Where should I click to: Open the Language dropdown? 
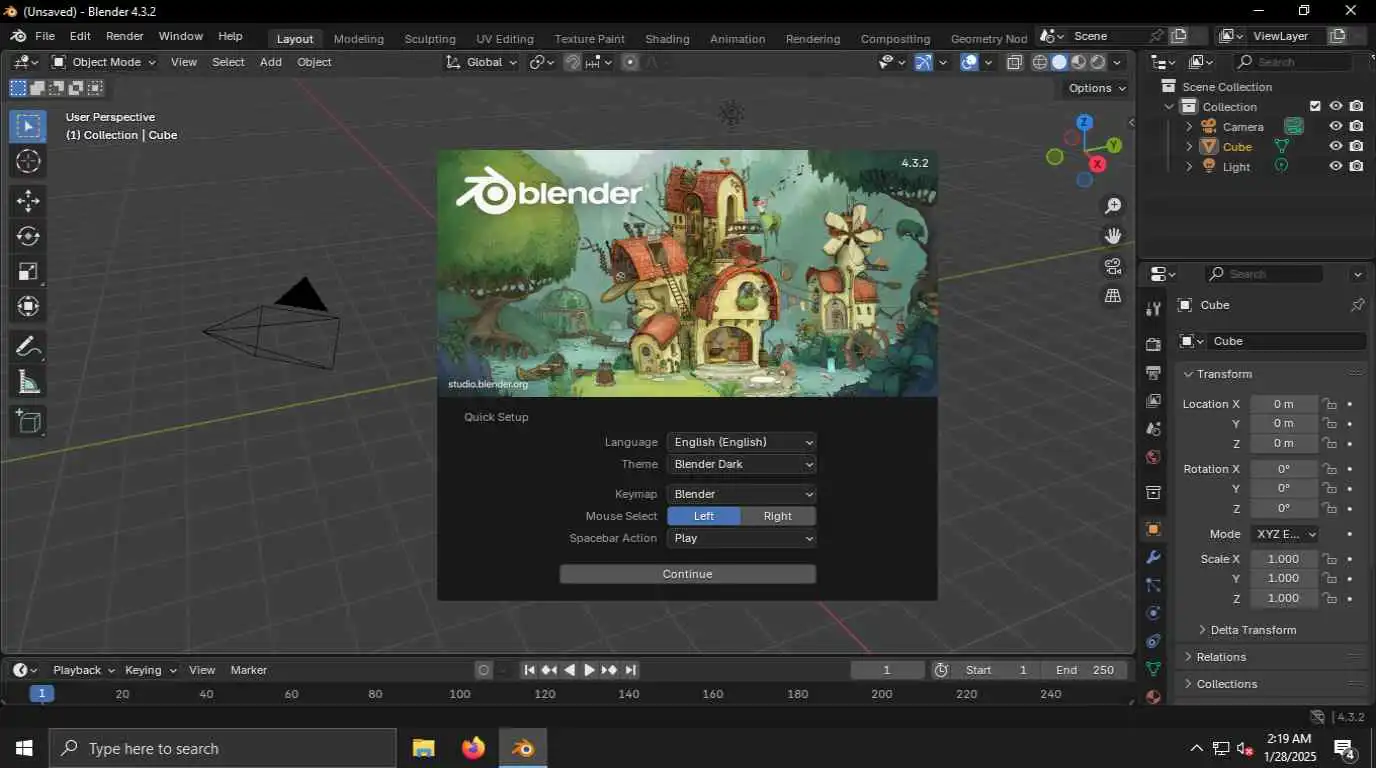(741, 442)
